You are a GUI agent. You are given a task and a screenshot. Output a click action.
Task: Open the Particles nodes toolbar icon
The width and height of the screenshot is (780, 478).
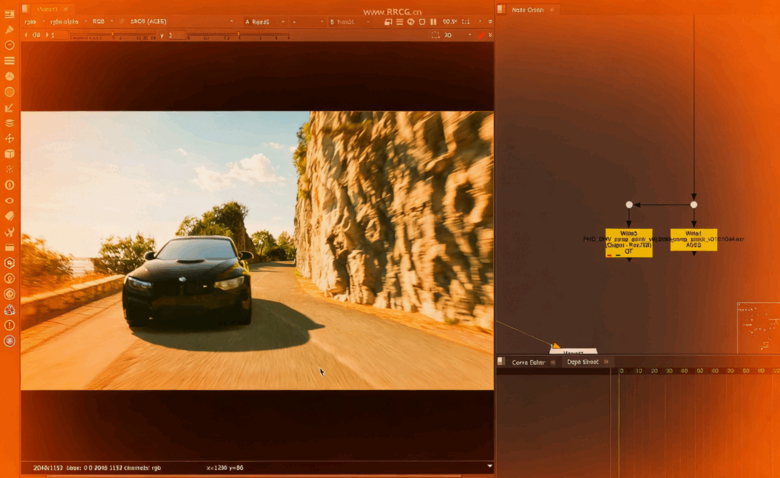pos(9,169)
